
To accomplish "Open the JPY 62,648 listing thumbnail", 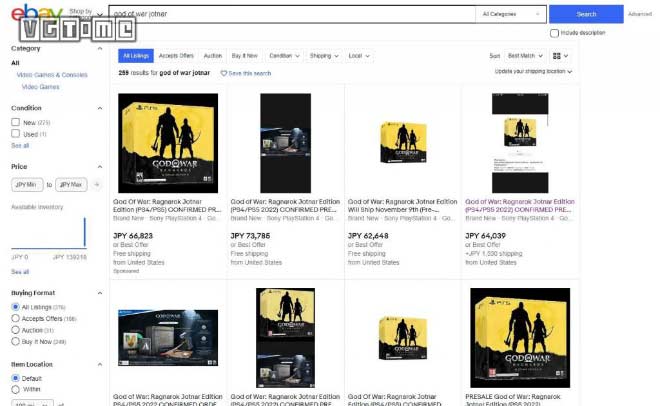I will [x=403, y=143].
